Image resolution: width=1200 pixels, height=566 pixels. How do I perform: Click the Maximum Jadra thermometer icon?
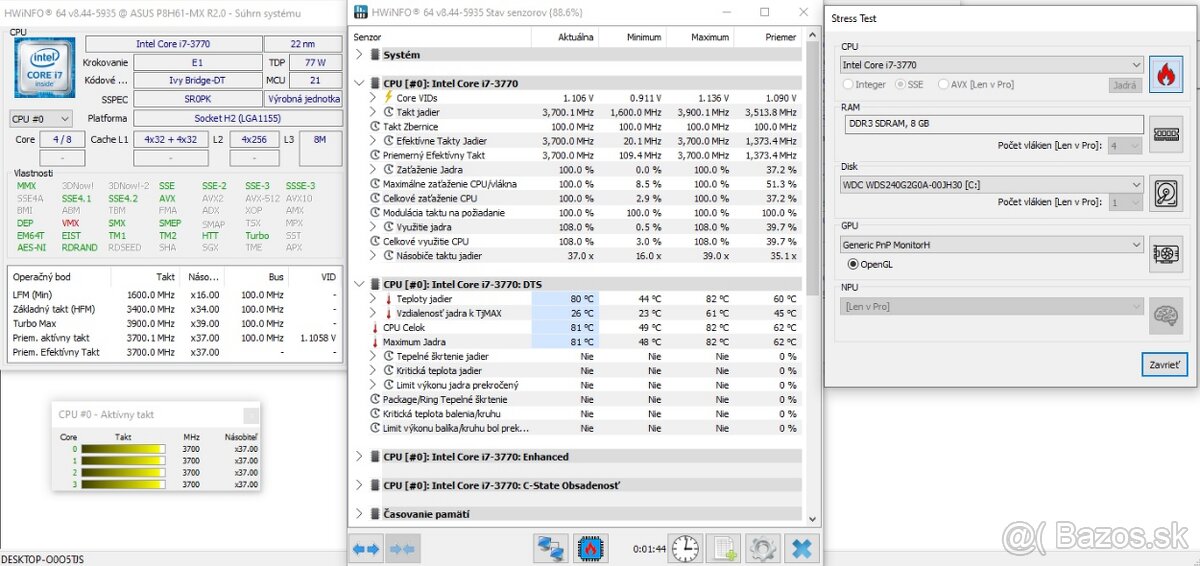coord(375,342)
